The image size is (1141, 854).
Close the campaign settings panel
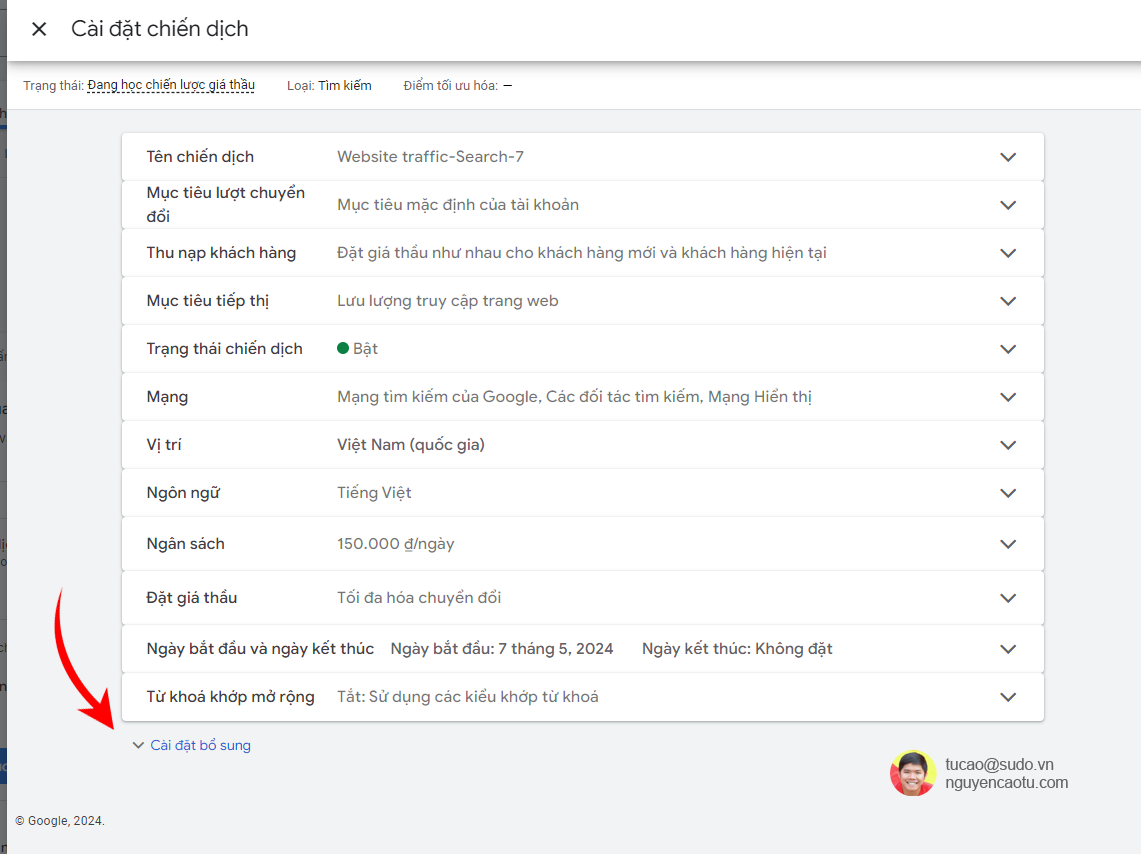pos(38,29)
